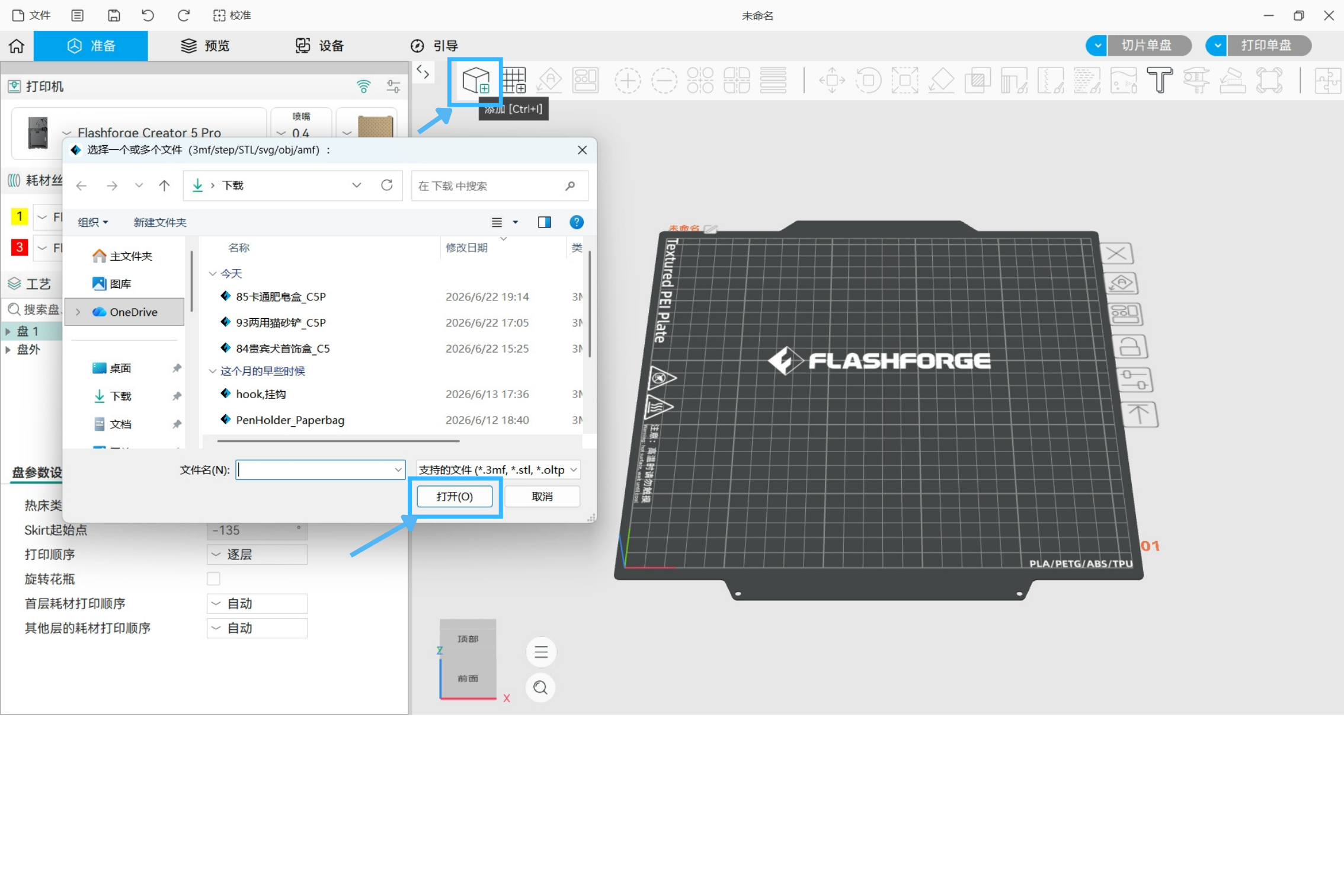This screenshot has height=896, width=1344.
Task: Click the arrange-all icon in top toolbar
Action: coord(585,81)
